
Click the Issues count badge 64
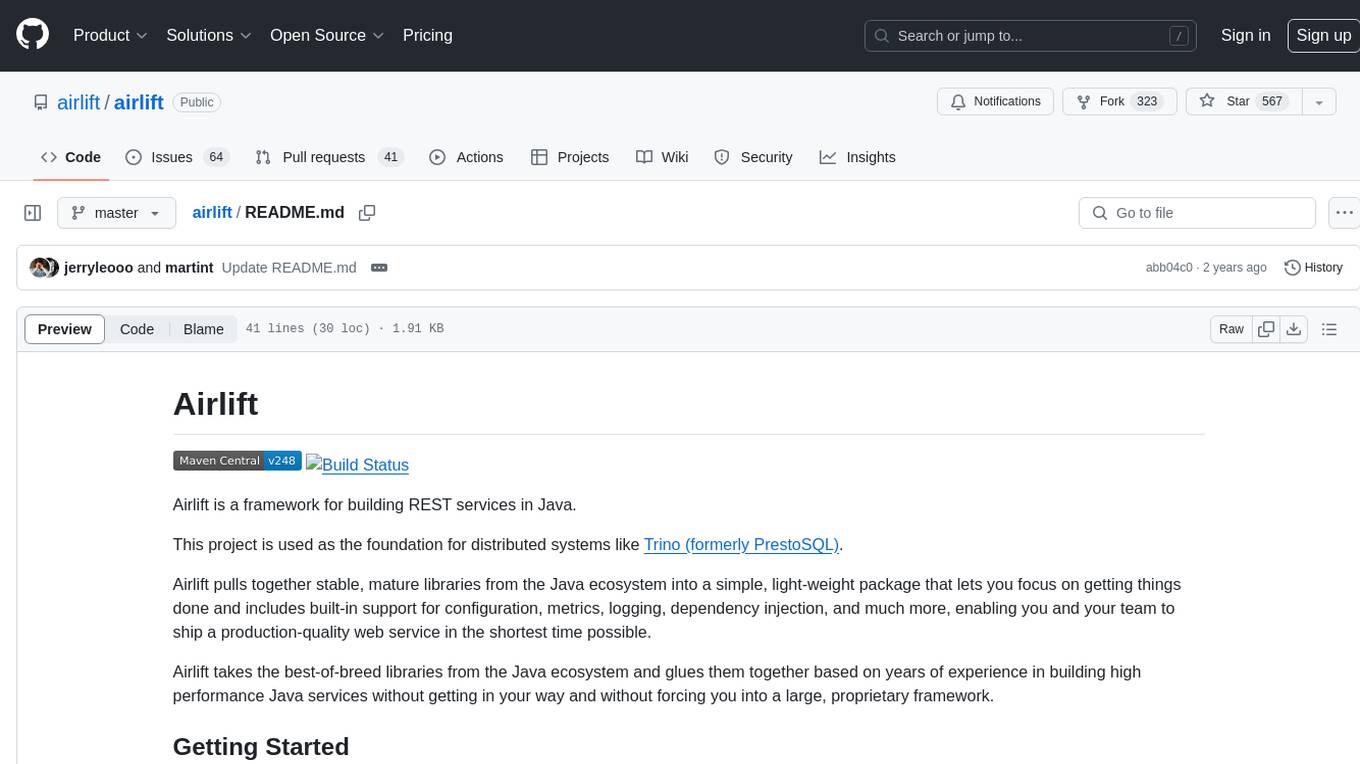pyautogui.click(x=215, y=157)
